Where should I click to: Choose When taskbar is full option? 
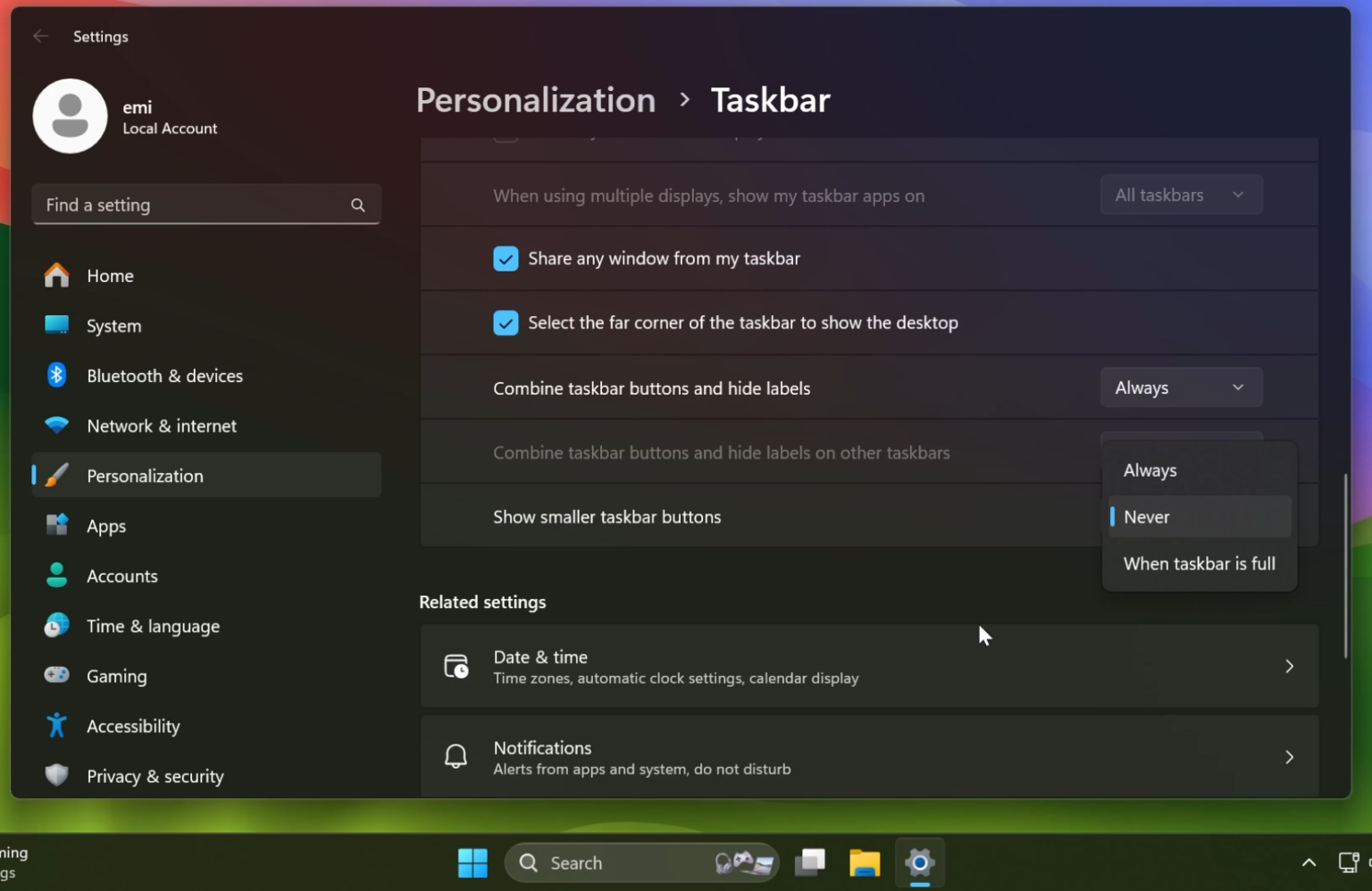[1199, 563]
